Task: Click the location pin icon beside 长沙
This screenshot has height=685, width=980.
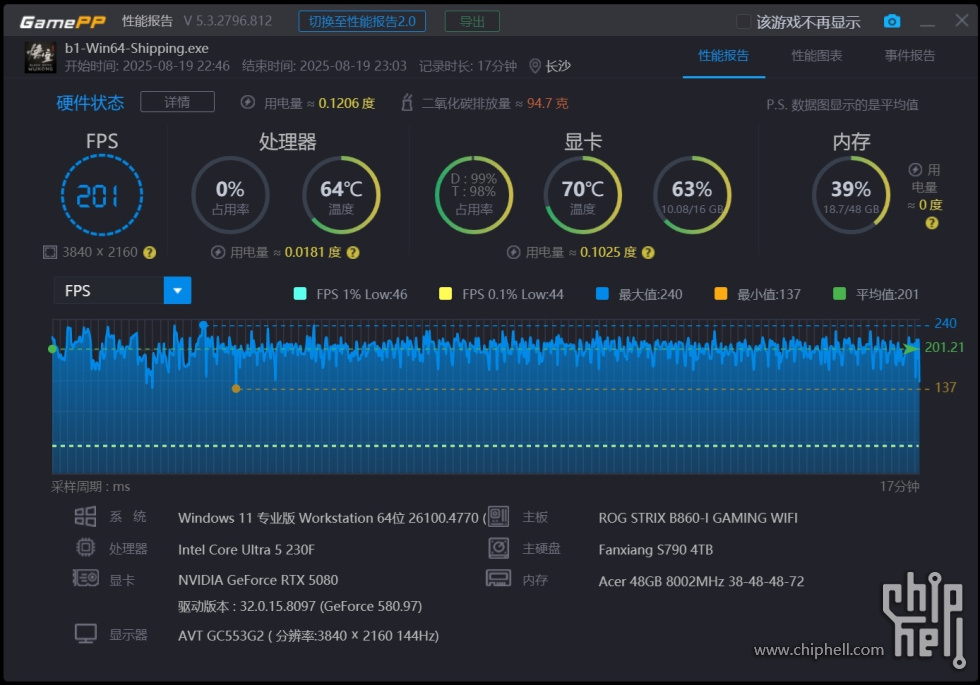Action: (x=535, y=66)
